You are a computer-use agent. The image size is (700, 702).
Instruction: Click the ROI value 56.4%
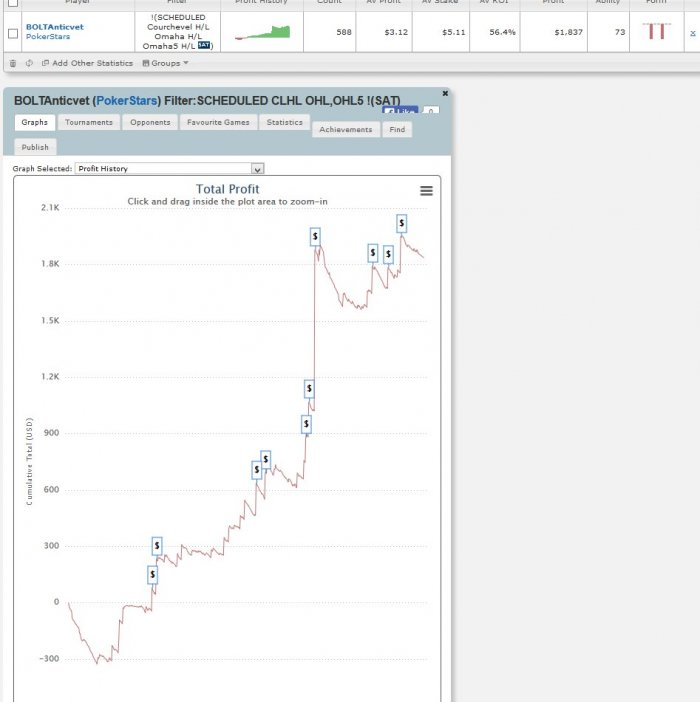(x=502, y=32)
